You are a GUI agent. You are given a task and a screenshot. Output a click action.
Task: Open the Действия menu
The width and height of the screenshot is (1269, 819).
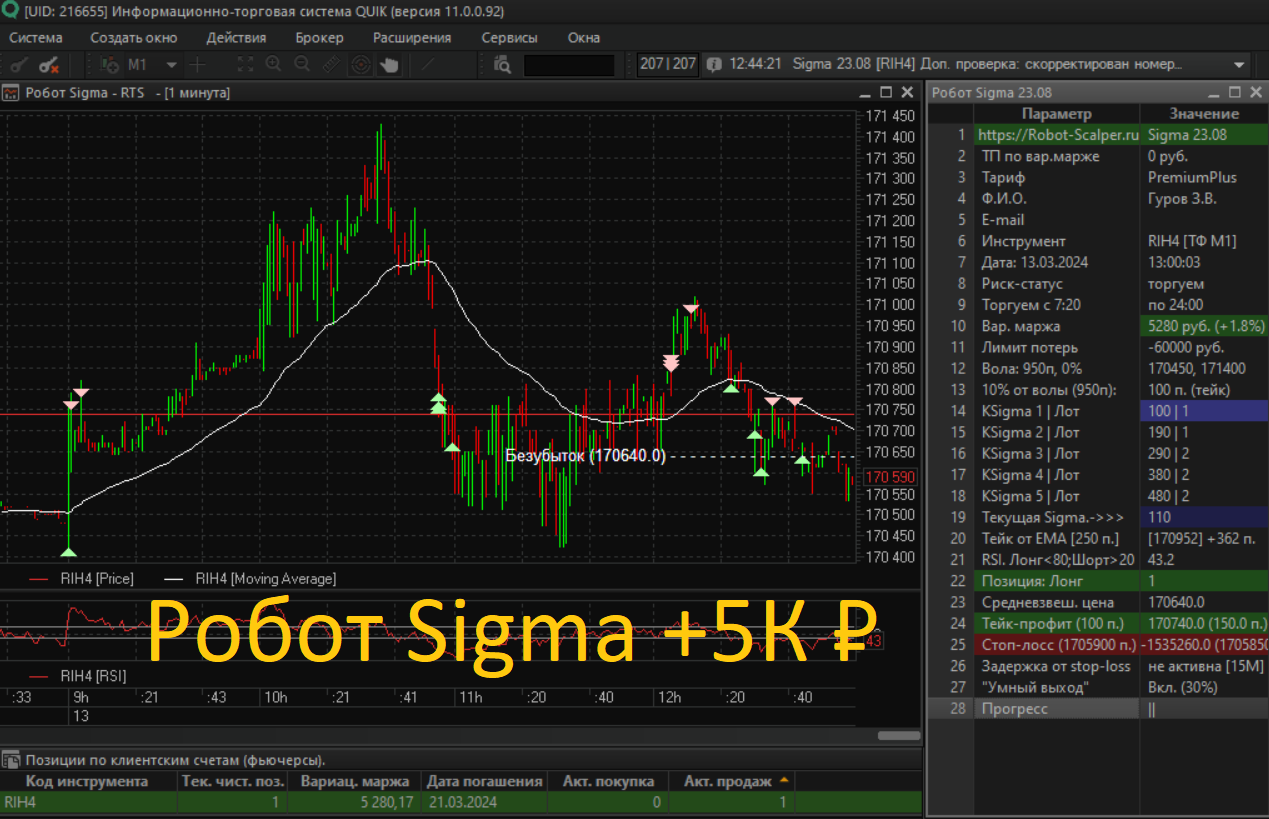(x=236, y=38)
